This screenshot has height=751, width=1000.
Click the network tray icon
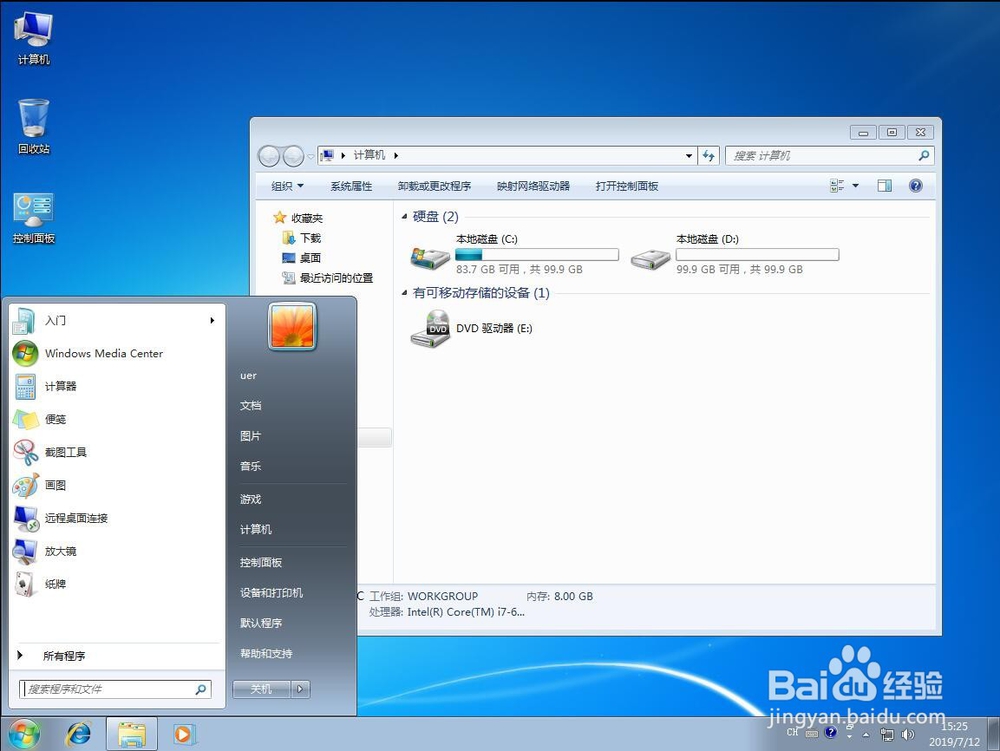coord(886,734)
